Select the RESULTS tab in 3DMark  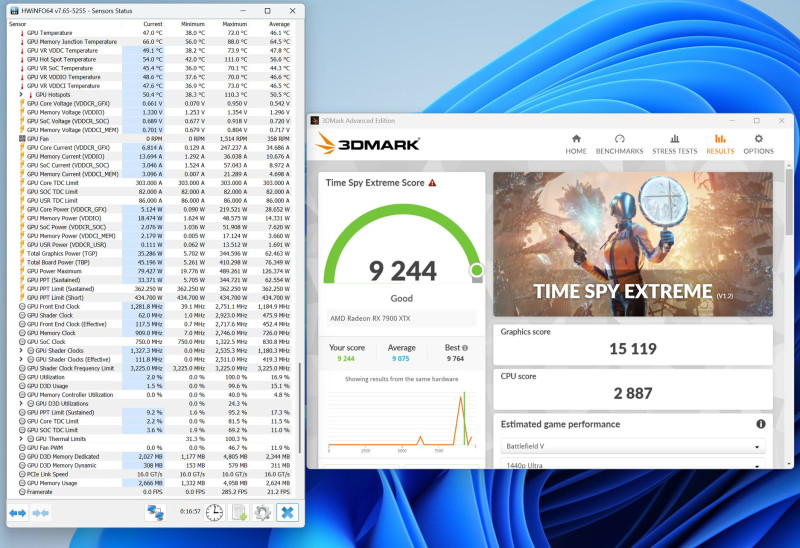pos(720,144)
